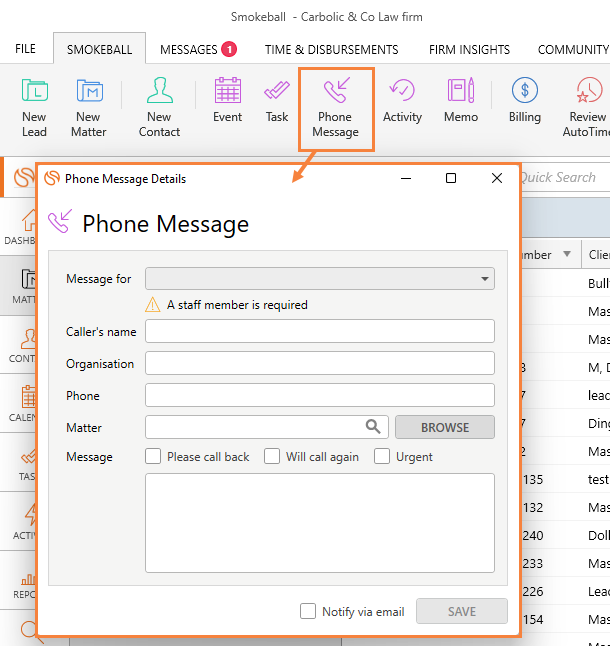Image resolution: width=610 pixels, height=646 pixels.
Task: Create a New Matter from the ribbon
Action: (89, 108)
